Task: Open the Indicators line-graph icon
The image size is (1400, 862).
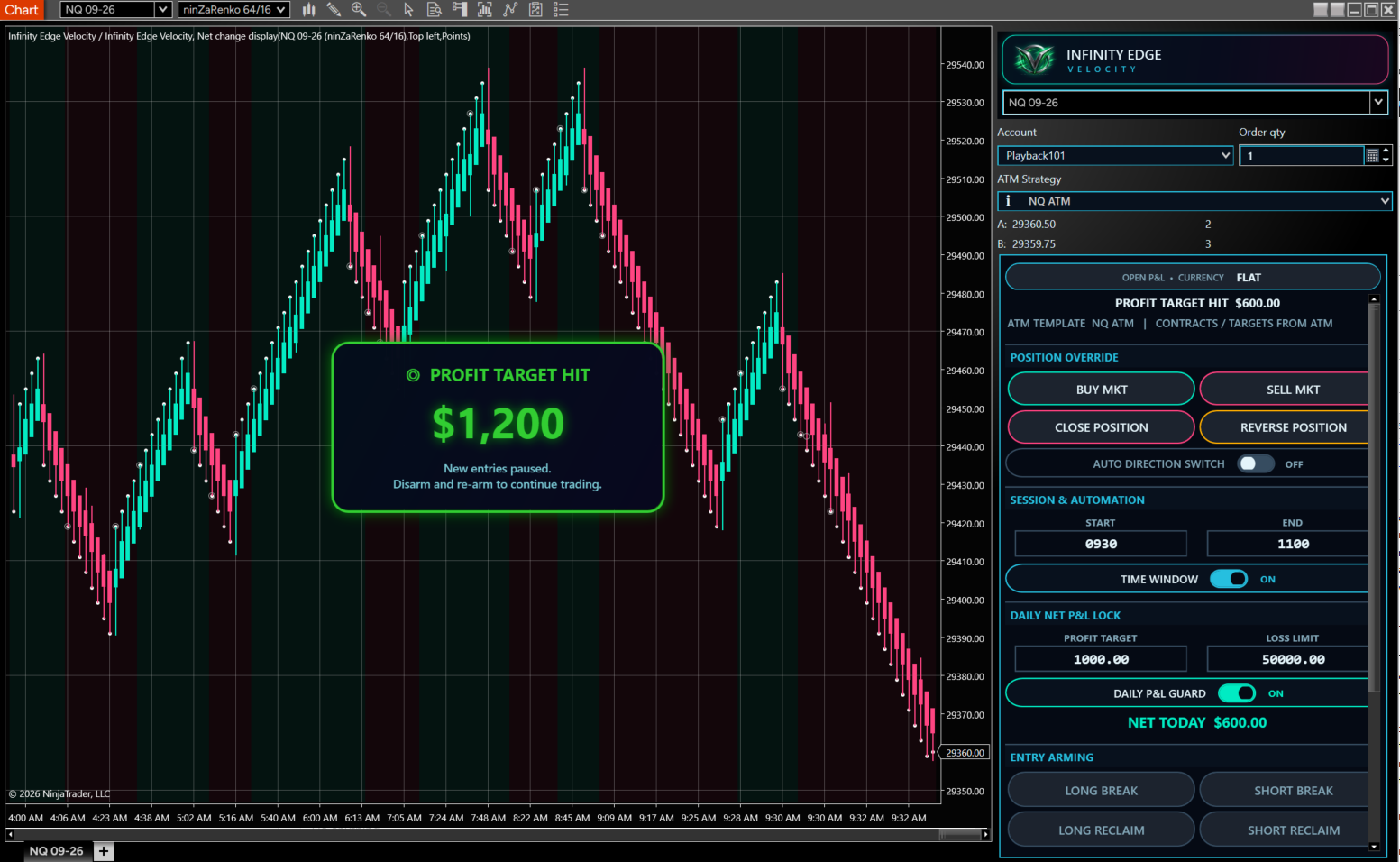Action: [510, 10]
